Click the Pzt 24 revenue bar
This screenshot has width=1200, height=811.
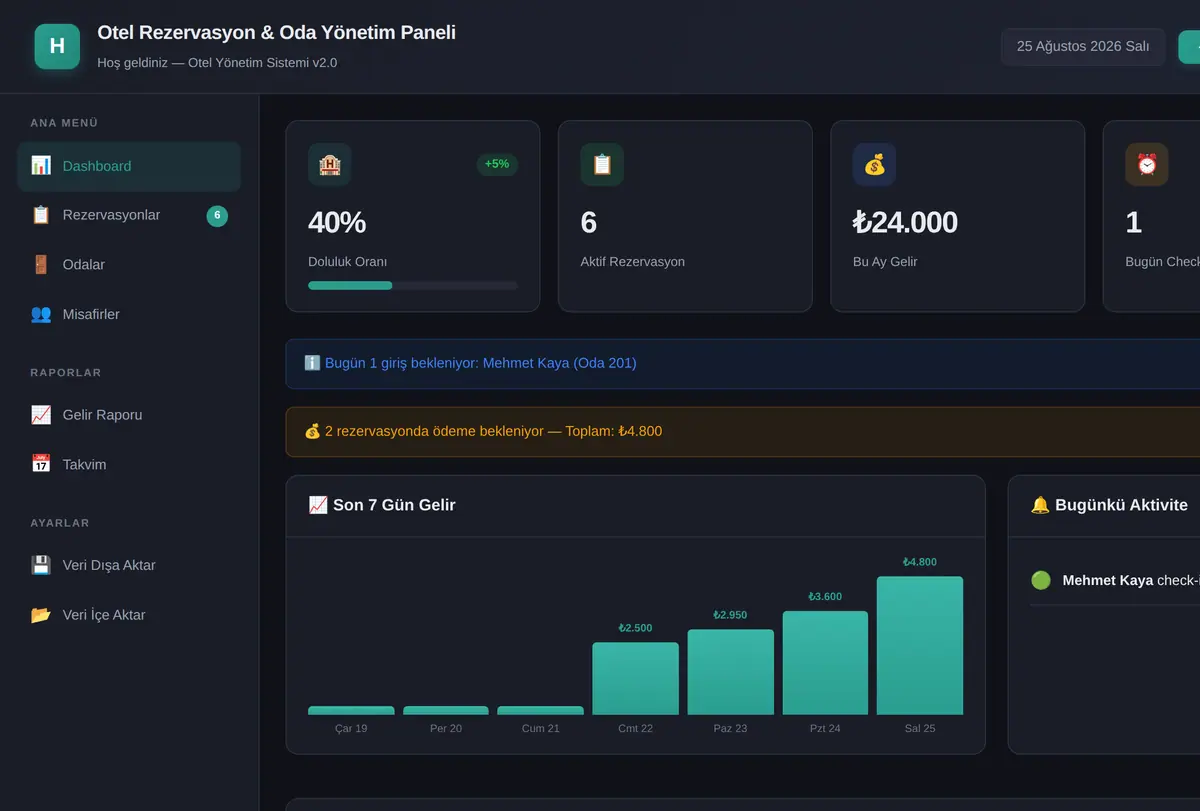pos(825,662)
